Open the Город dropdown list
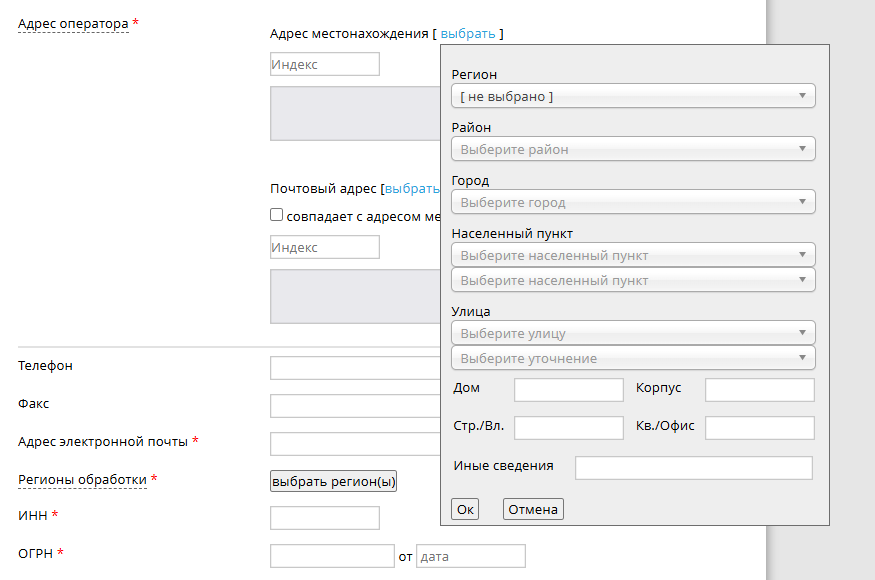 click(633, 202)
